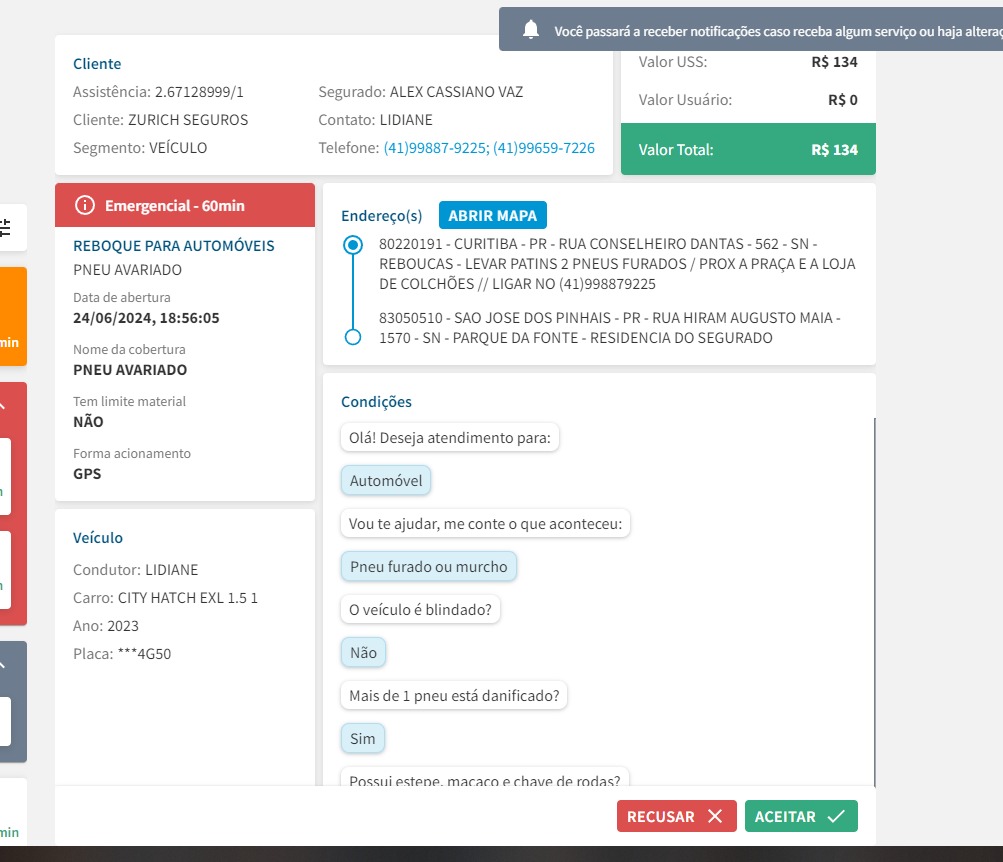Viewport: 1003px width, 862px height.
Task: Select the 'Automóvel' answer chip
Action: [x=386, y=481]
